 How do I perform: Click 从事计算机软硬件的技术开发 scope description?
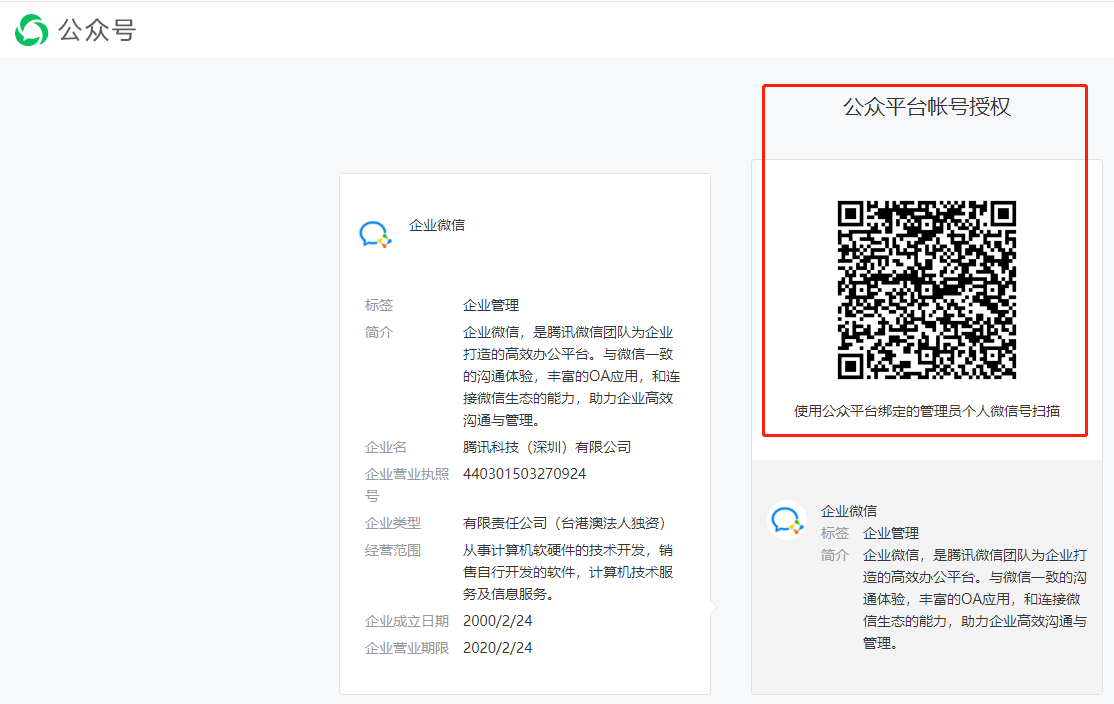tap(568, 572)
